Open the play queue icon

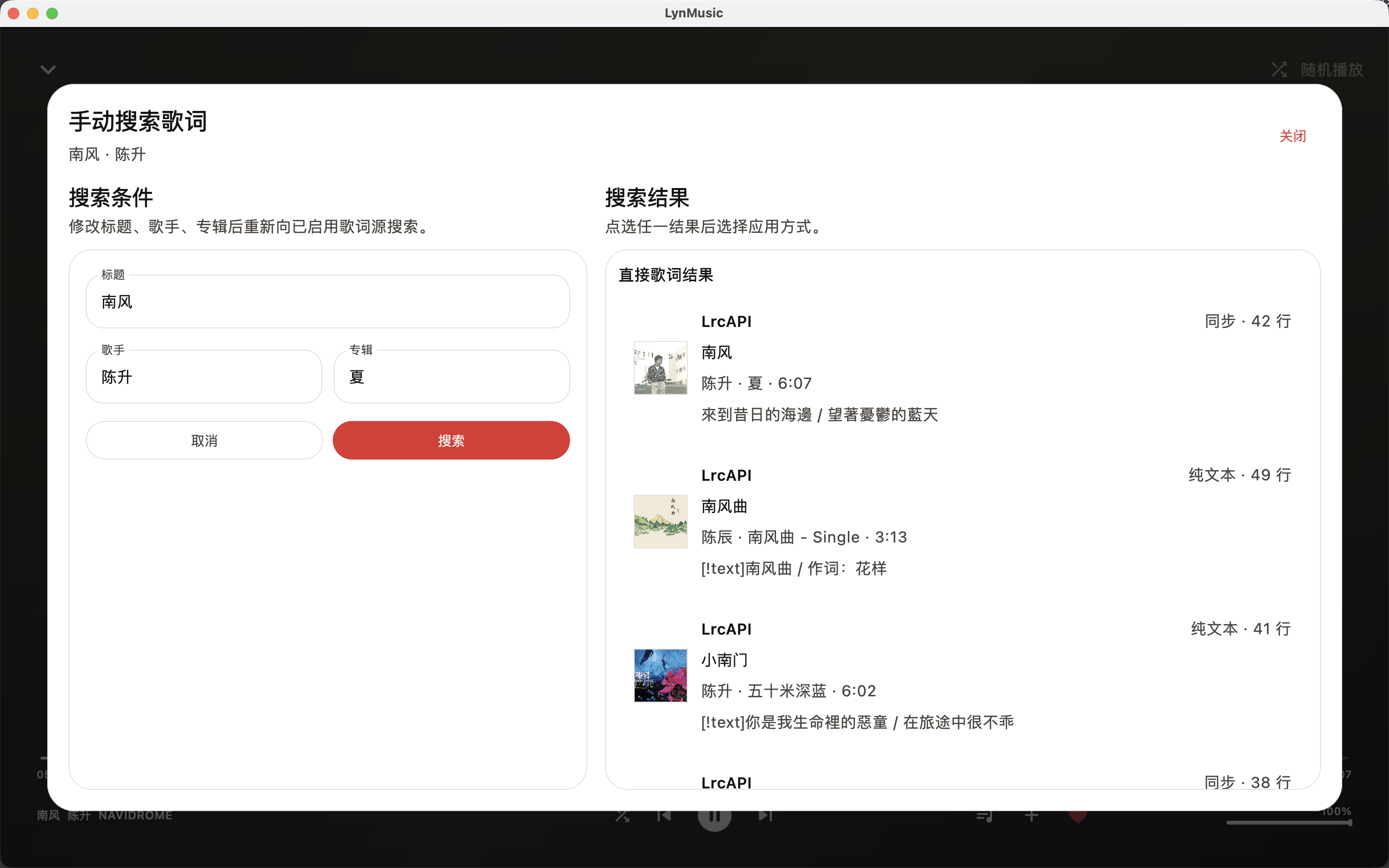(985, 816)
